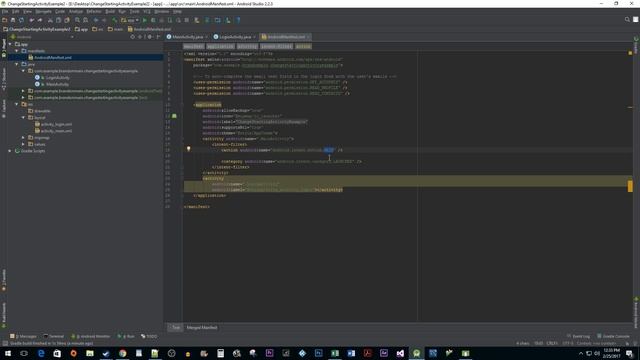Click the Make Project build icon
This screenshot has height=360, width=640.
(x=115, y=20)
